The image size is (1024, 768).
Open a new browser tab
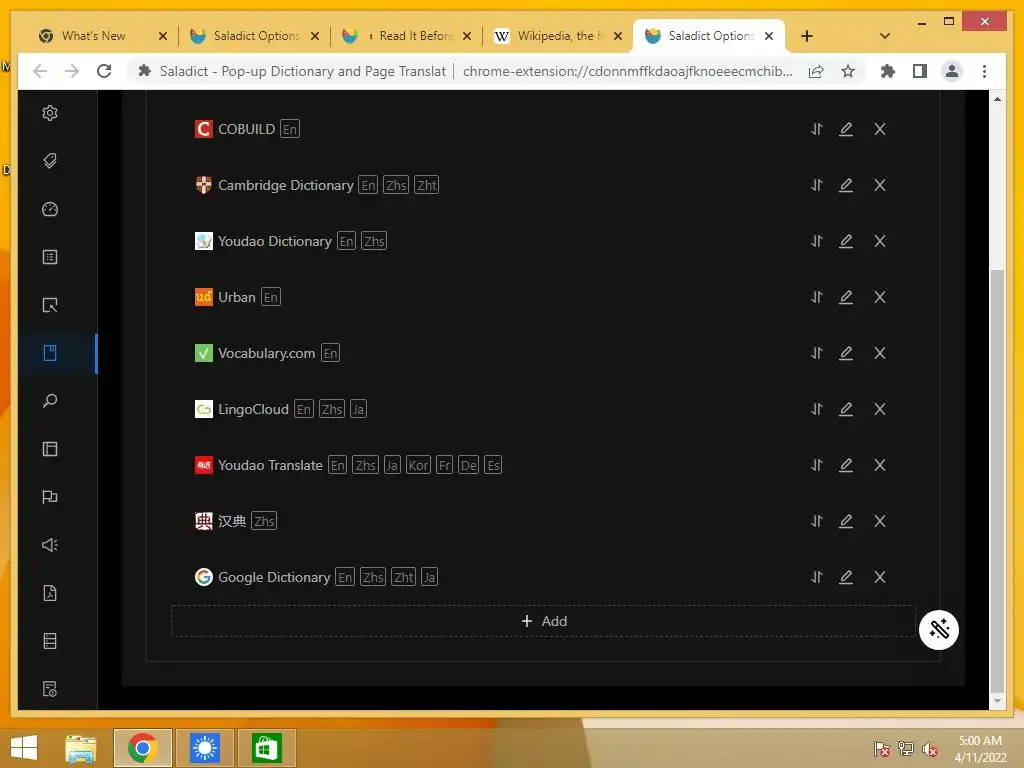807,36
